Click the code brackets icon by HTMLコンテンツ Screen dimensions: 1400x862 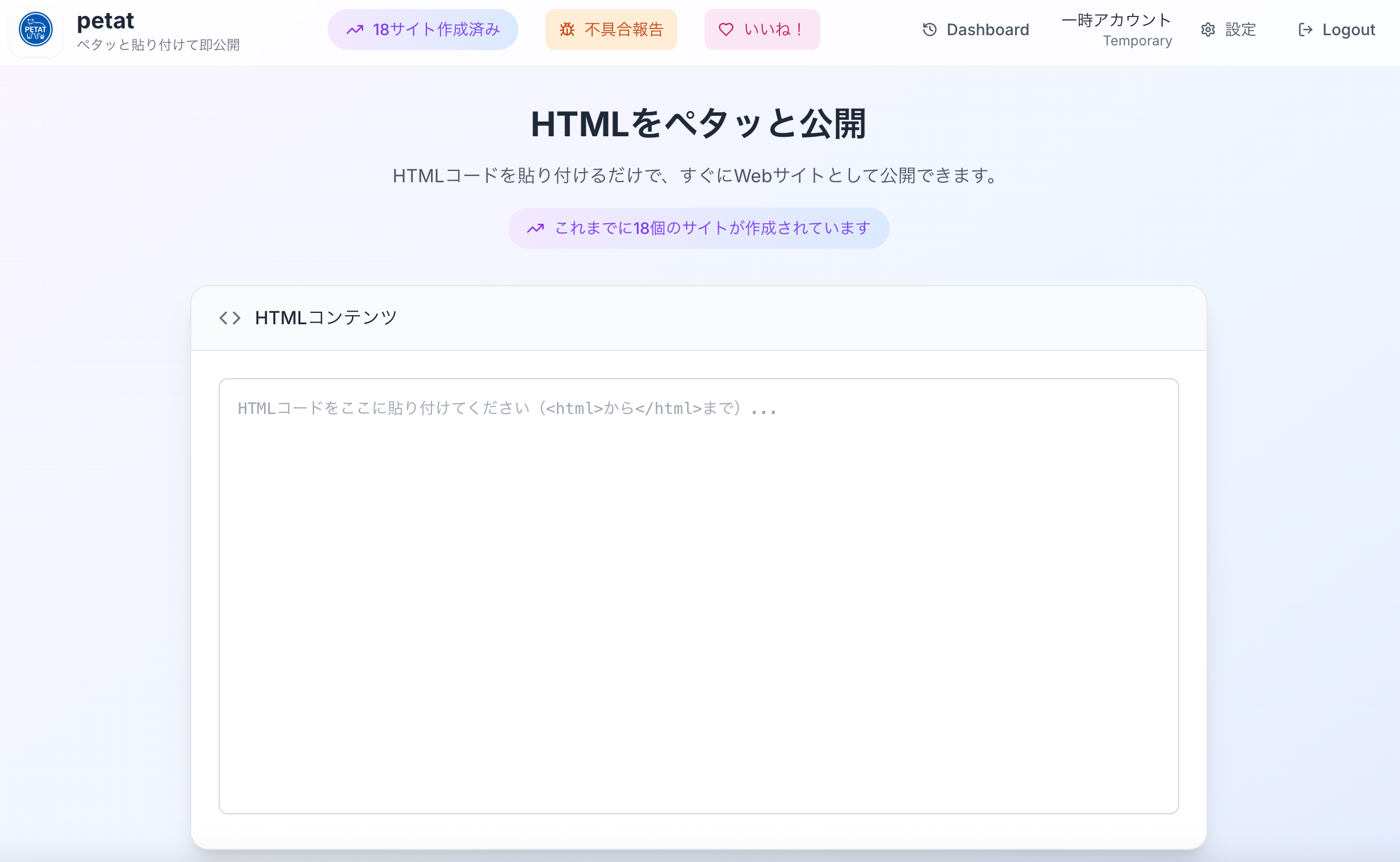tap(229, 318)
